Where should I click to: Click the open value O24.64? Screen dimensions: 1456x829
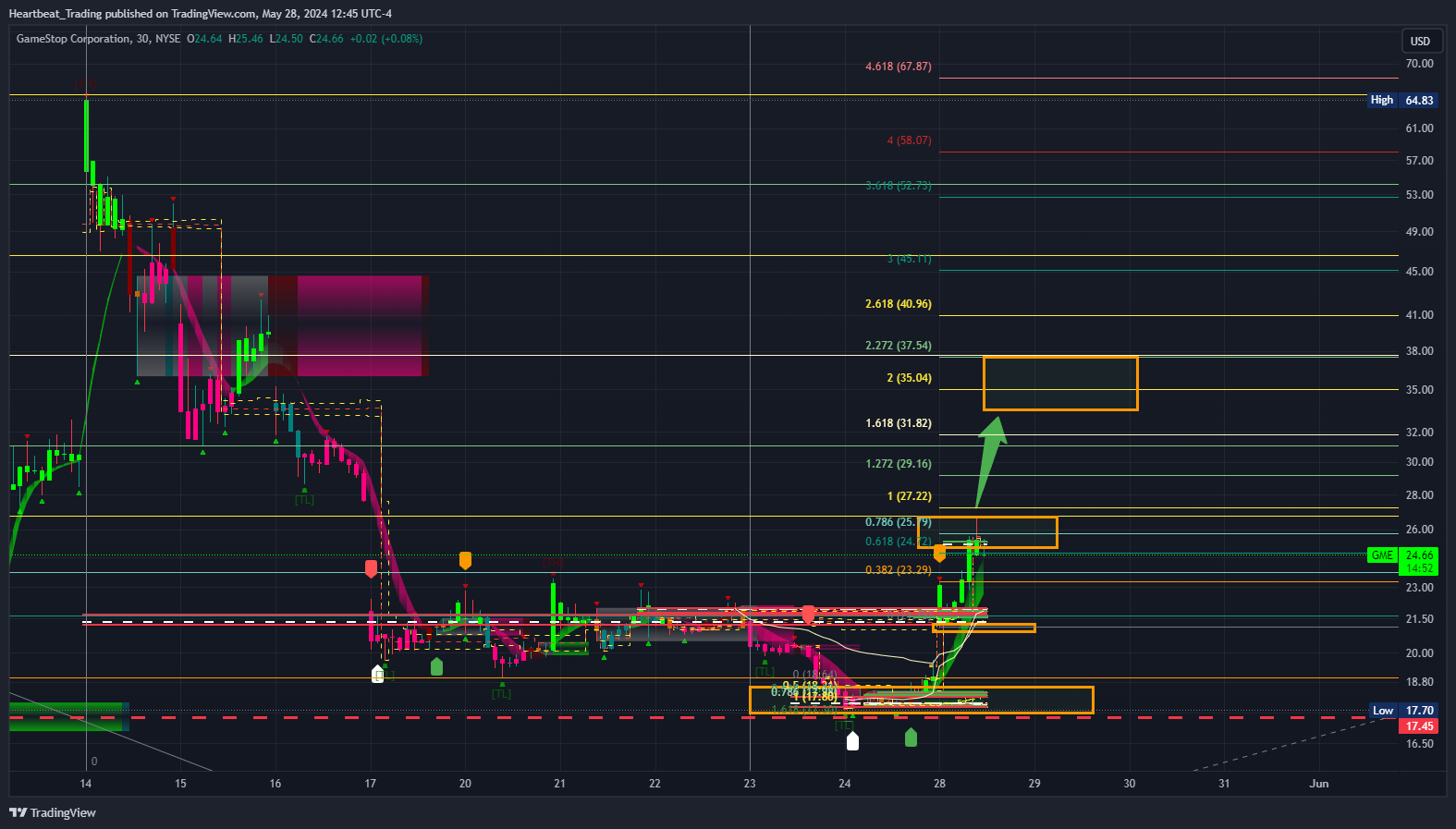point(204,39)
